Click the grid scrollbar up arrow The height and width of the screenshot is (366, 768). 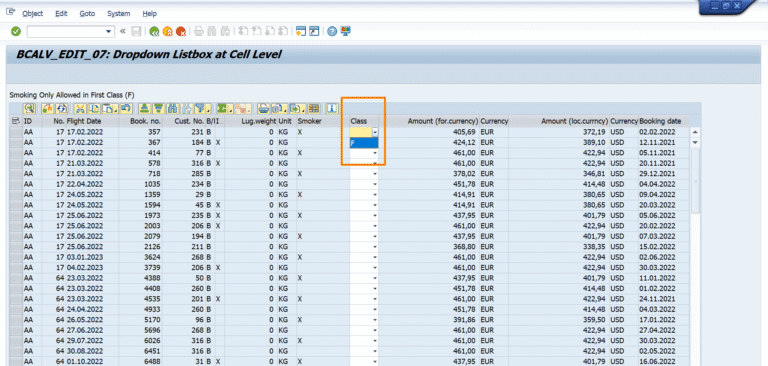695,132
